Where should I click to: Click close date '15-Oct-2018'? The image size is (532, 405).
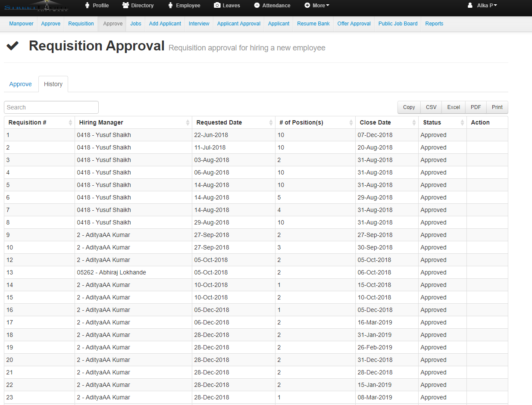[374, 285]
